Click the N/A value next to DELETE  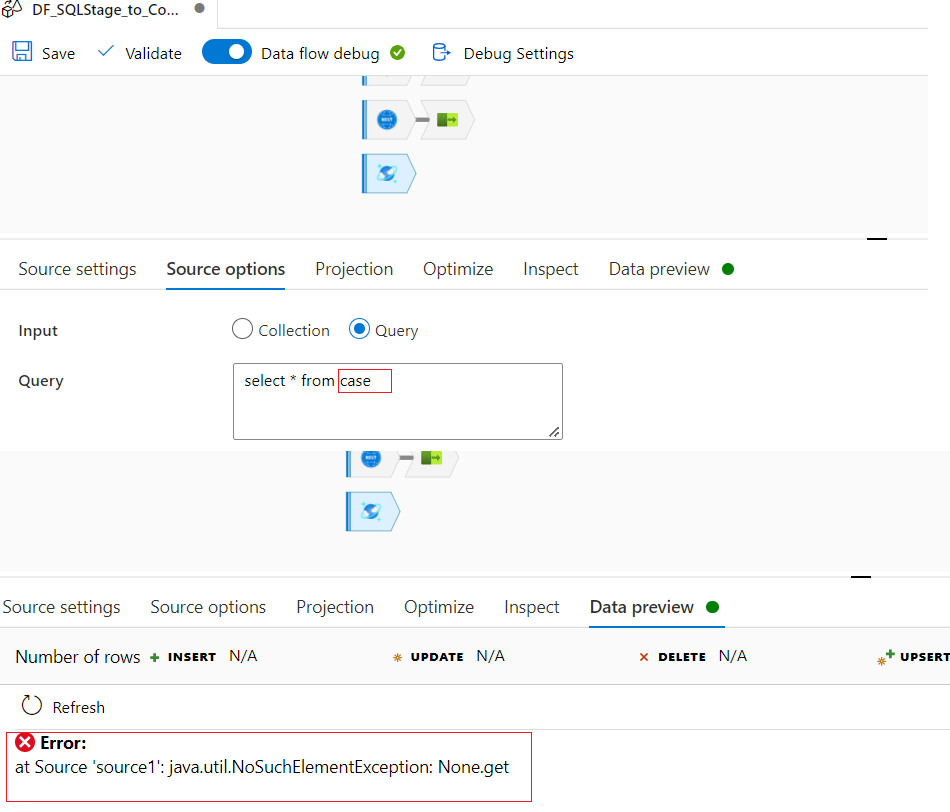click(x=732, y=656)
